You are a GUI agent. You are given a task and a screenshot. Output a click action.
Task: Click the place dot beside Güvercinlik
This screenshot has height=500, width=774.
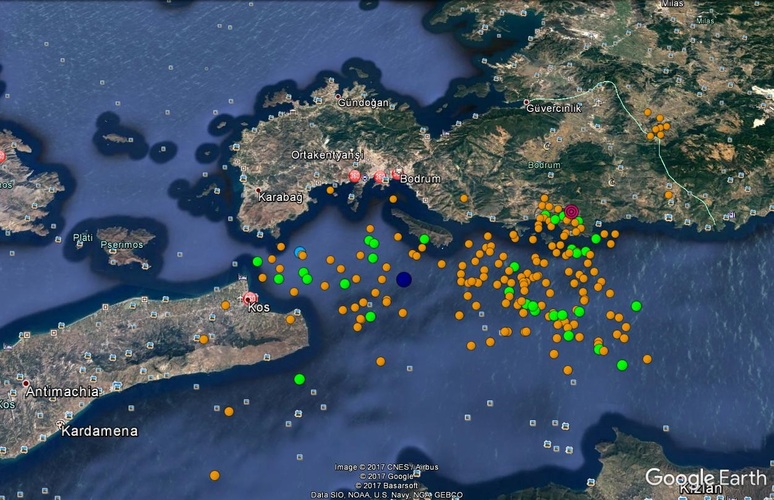tap(526, 102)
